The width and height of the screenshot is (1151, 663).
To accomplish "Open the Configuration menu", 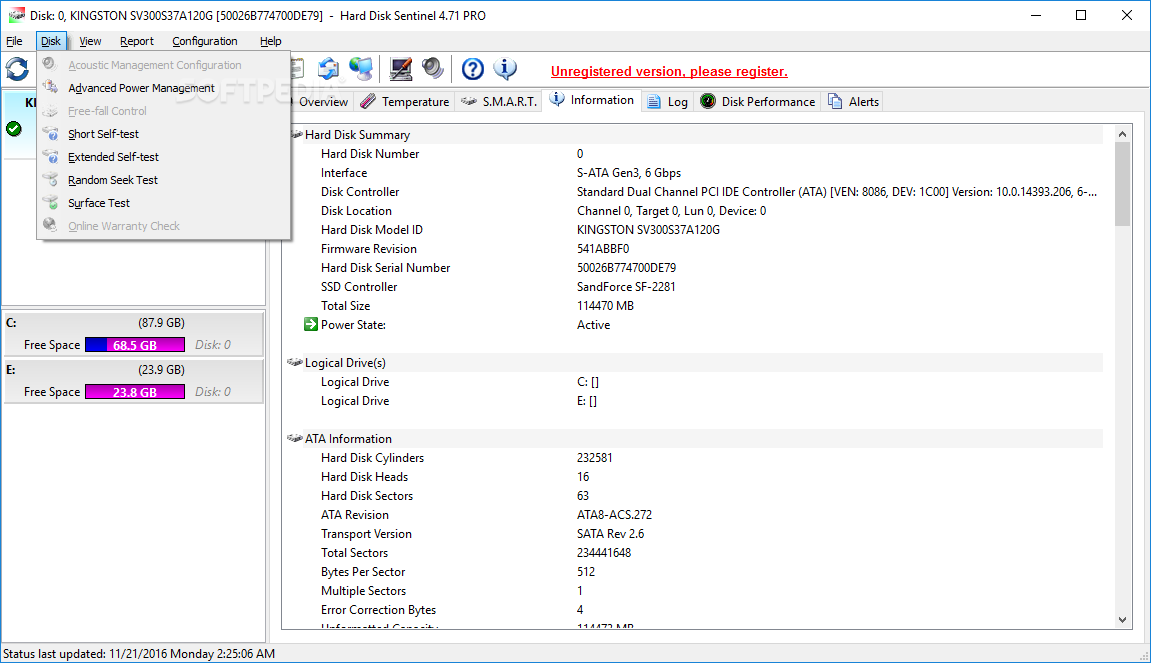I will tap(205, 41).
